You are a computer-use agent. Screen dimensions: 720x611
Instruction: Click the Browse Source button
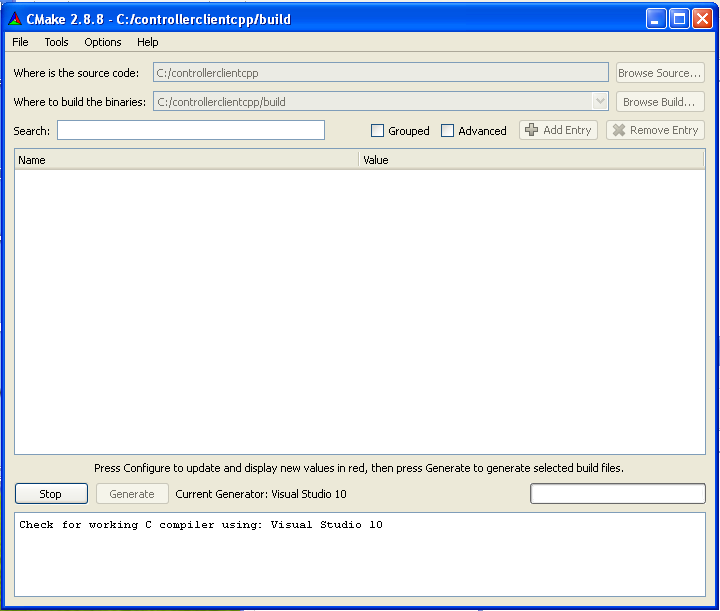[x=660, y=73]
